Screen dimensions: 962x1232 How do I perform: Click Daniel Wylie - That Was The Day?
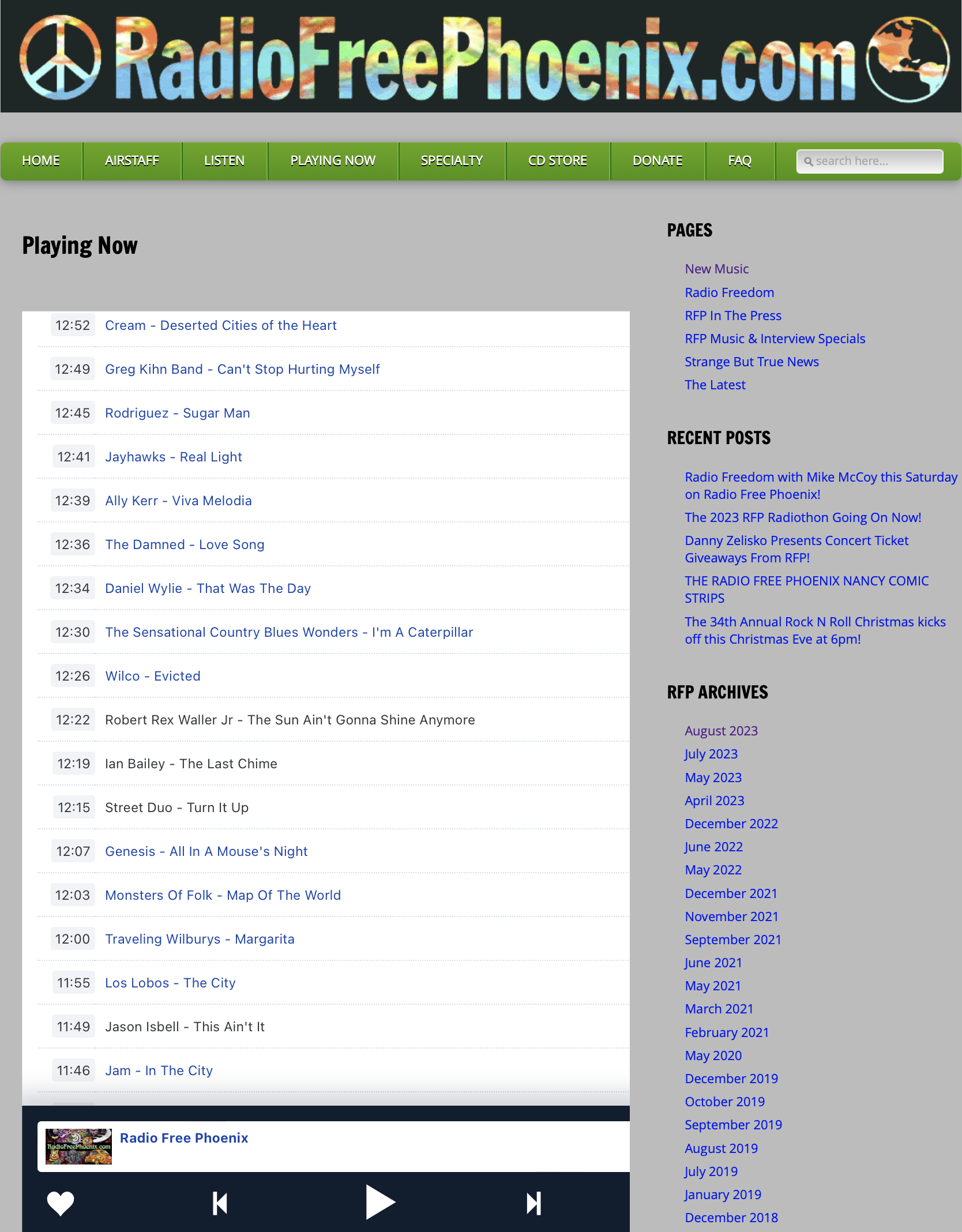pos(208,588)
